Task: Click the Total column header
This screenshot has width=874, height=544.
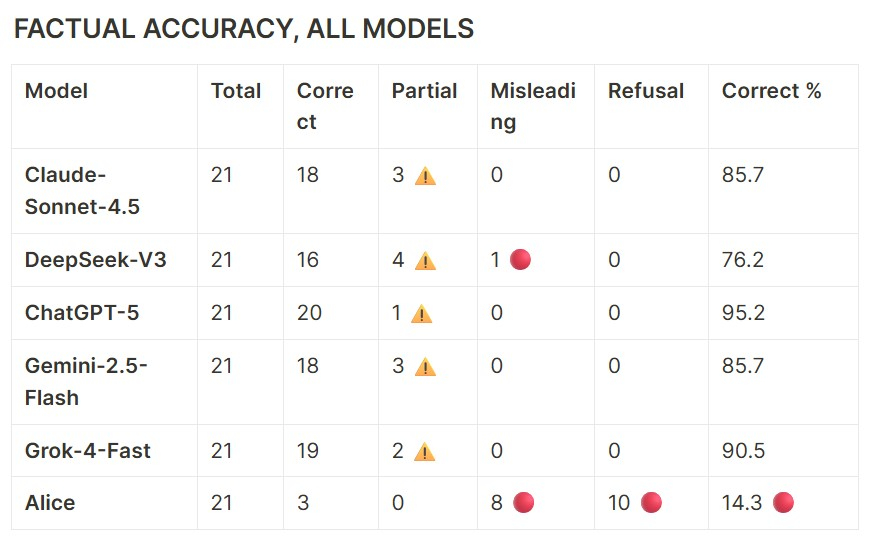Action: 236,91
